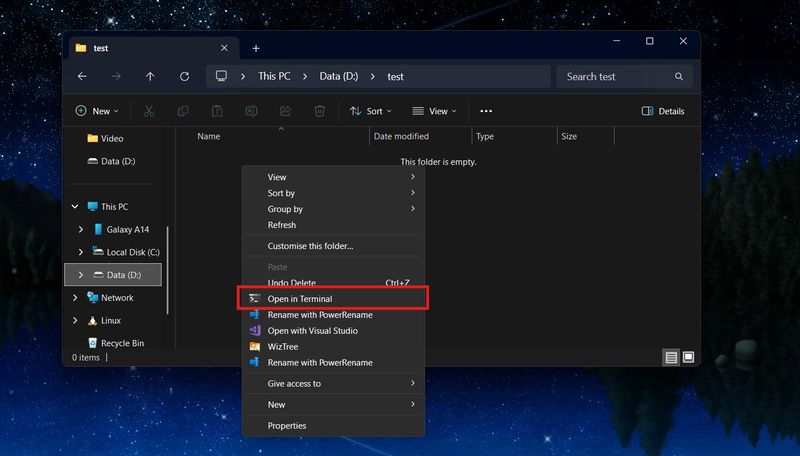Toggle the Details pane button
800x456 pixels.
[663, 111]
